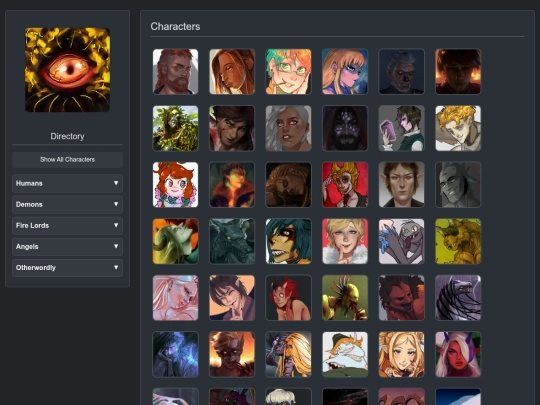Open the sunset-lit glowing-eyed demon portrait
The height and width of the screenshot is (405, 540).
[232, 354]
